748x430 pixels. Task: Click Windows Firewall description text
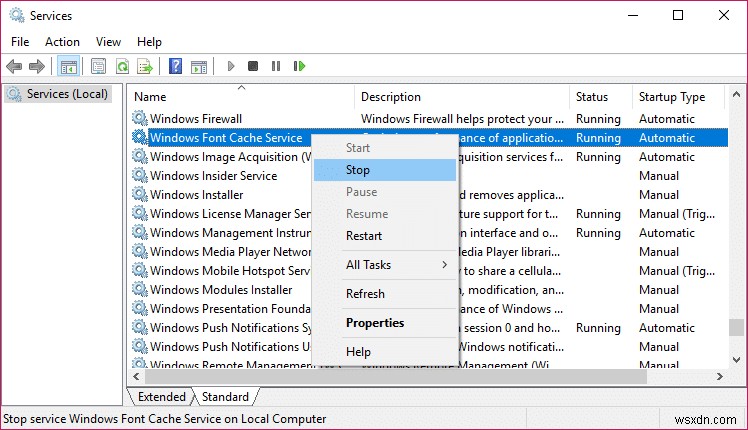coord(462,119)
